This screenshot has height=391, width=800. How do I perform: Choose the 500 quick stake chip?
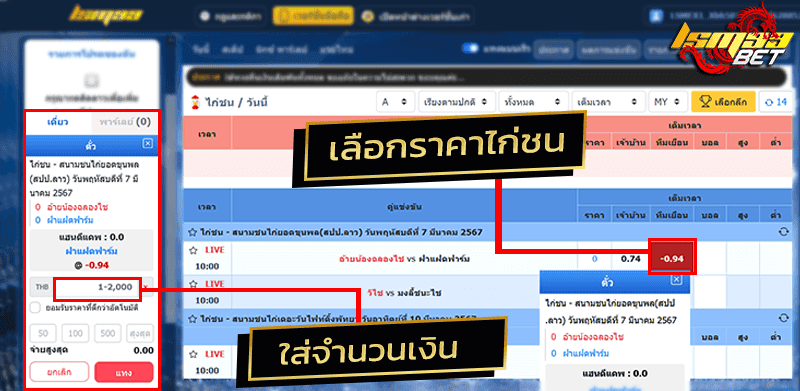click(108, 333)
